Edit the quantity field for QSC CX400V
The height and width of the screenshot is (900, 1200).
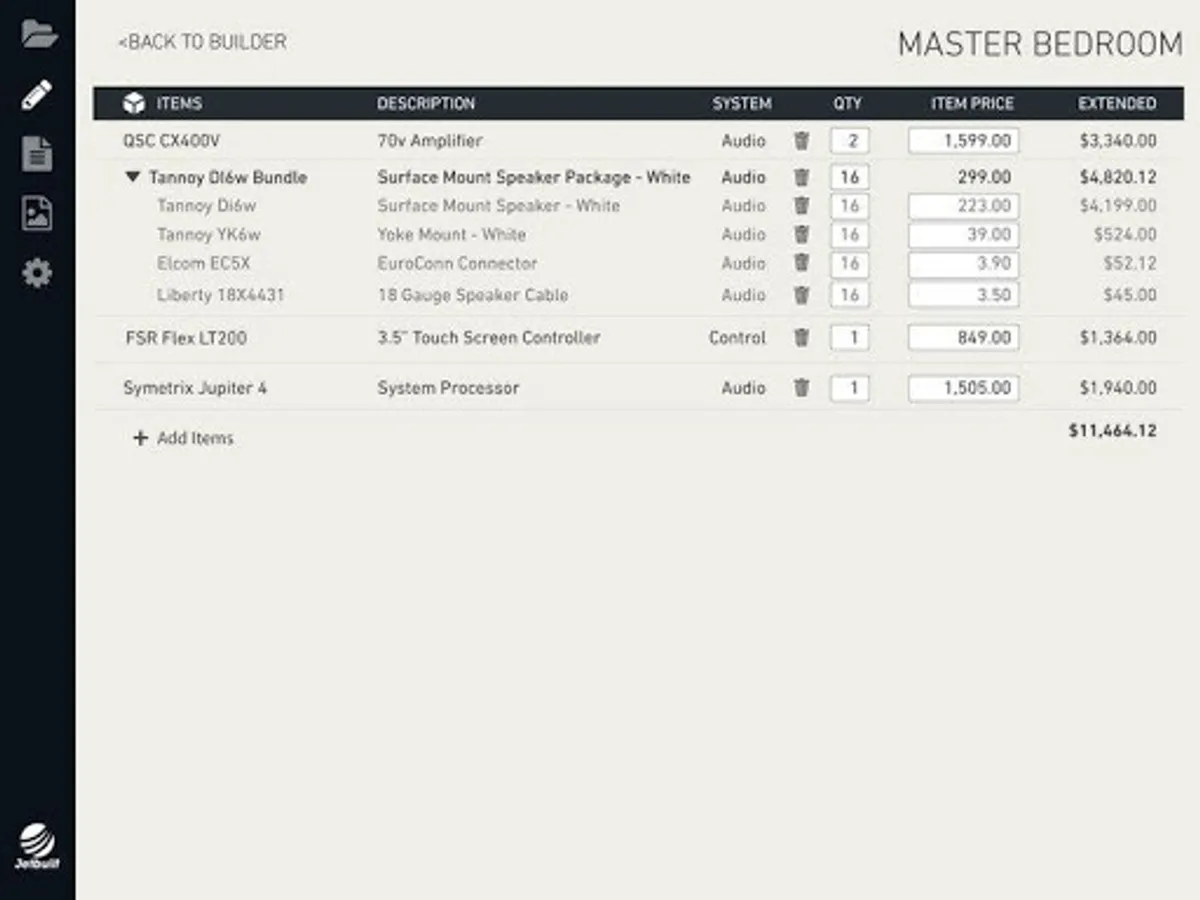click(849, 141)
